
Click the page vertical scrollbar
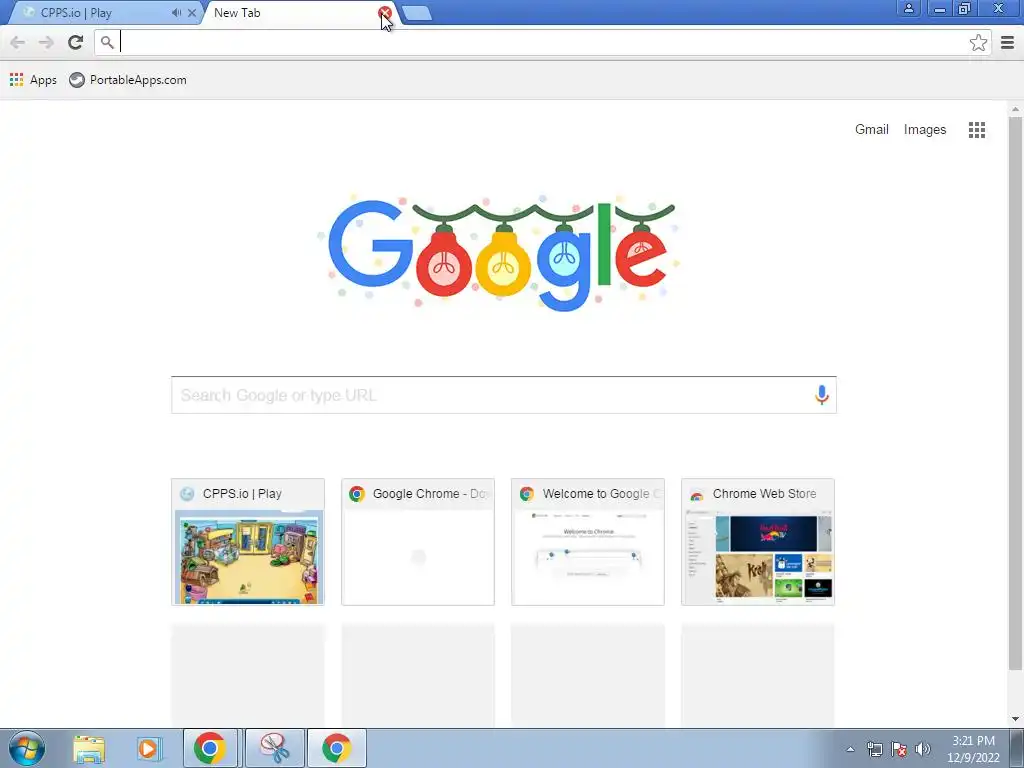click(x=1015, y=393)
